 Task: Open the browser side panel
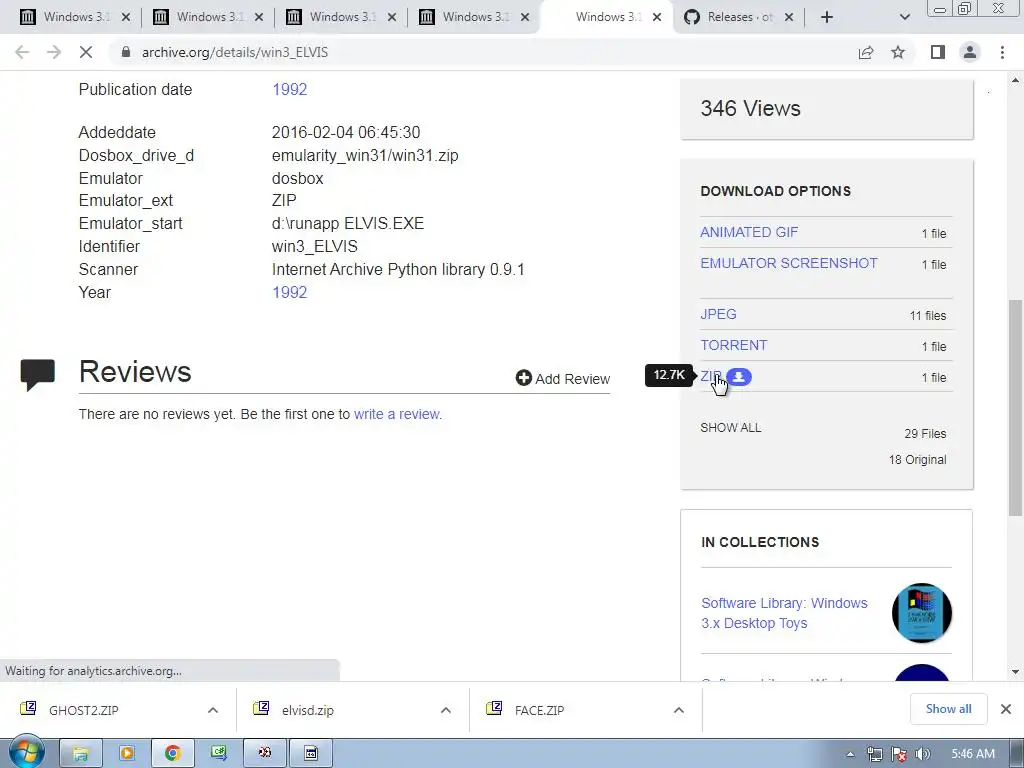(x=938, y=52)
